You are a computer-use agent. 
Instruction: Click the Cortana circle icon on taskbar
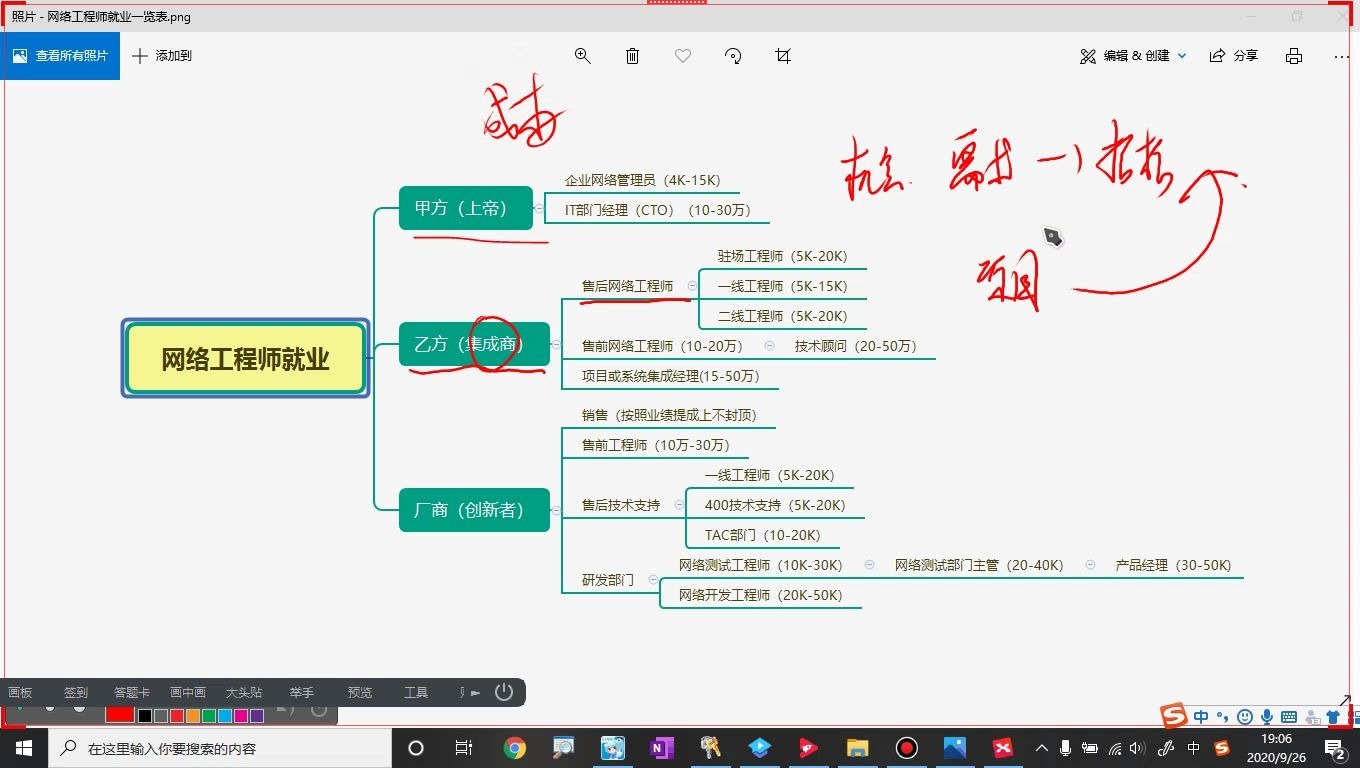coord(416,748)
